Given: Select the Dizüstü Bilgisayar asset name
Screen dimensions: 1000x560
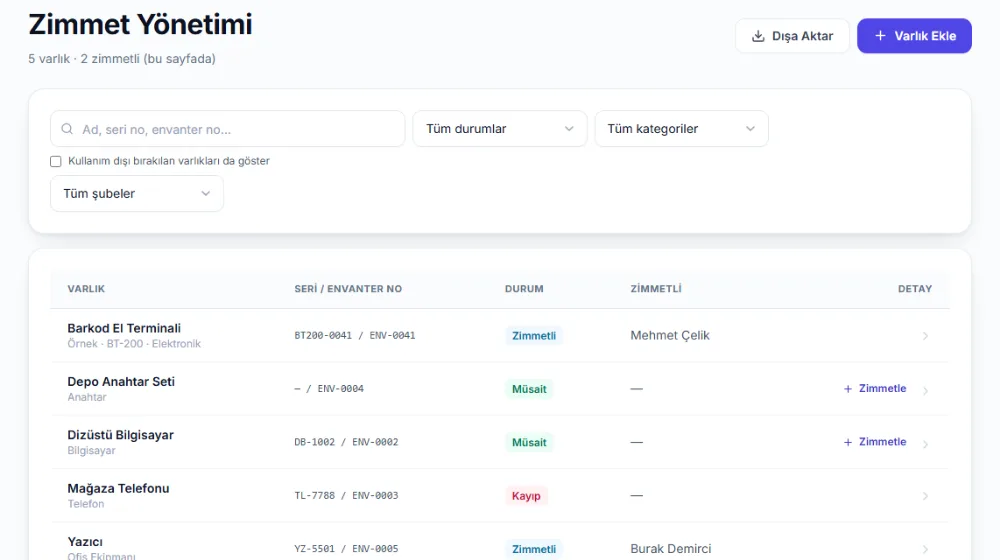Looking at the screenshot, I should tap(121, 435).
